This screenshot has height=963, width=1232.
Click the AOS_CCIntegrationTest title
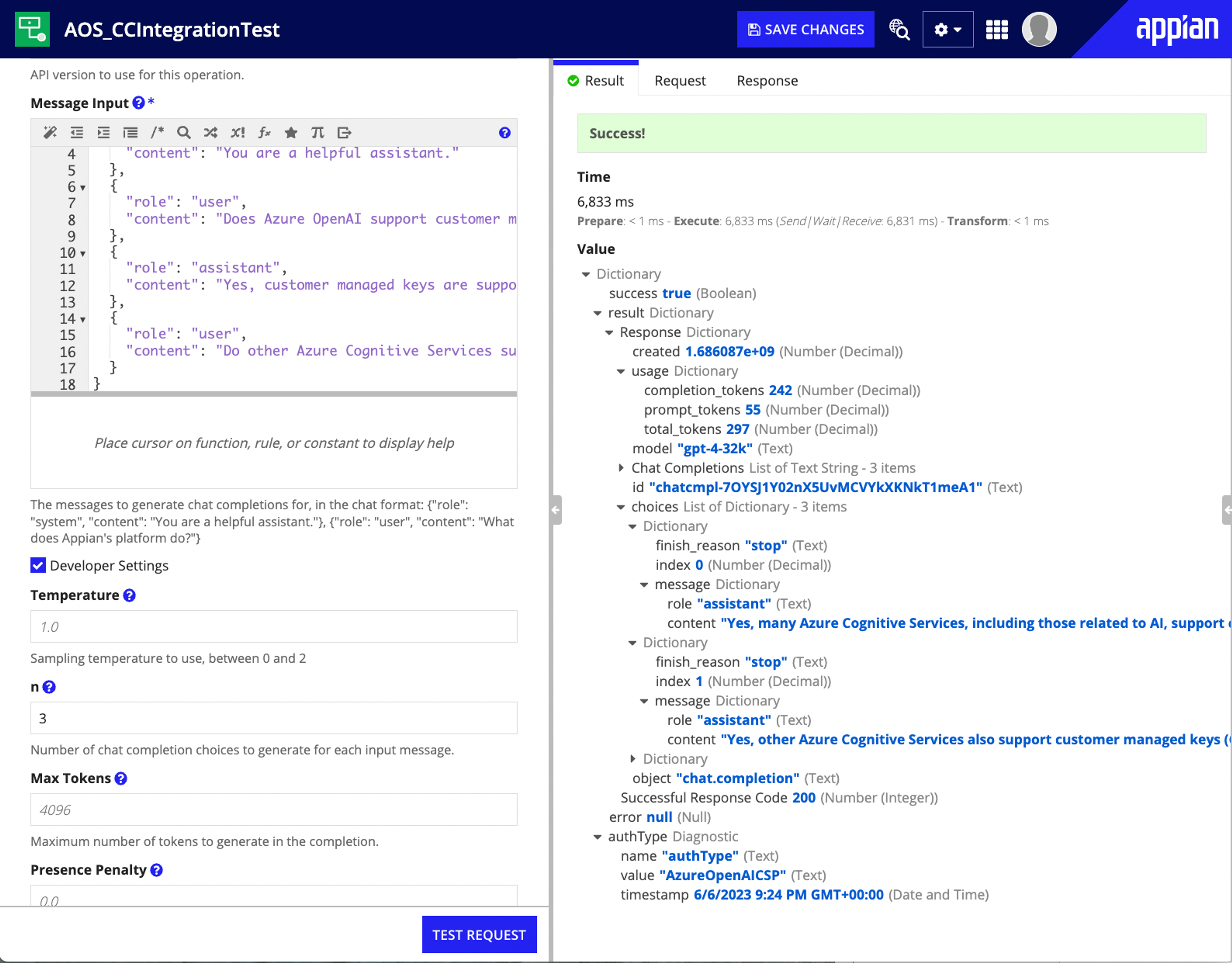(x=172, y=29)
